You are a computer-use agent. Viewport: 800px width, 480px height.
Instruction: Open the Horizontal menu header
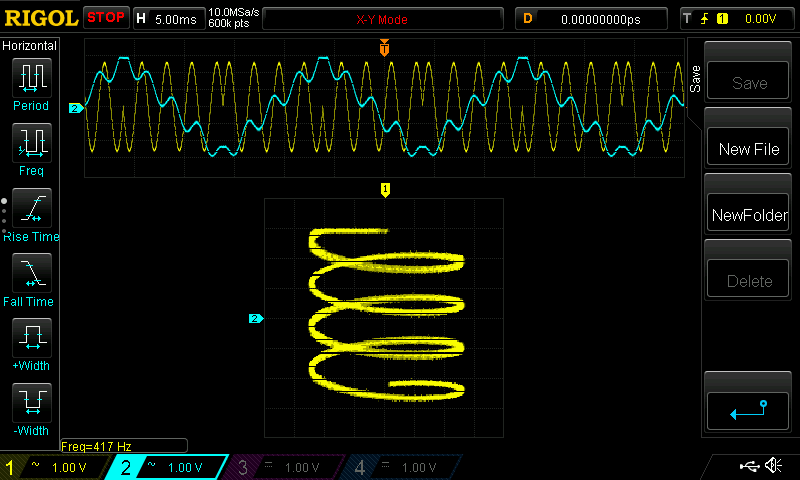pos(31,46)
